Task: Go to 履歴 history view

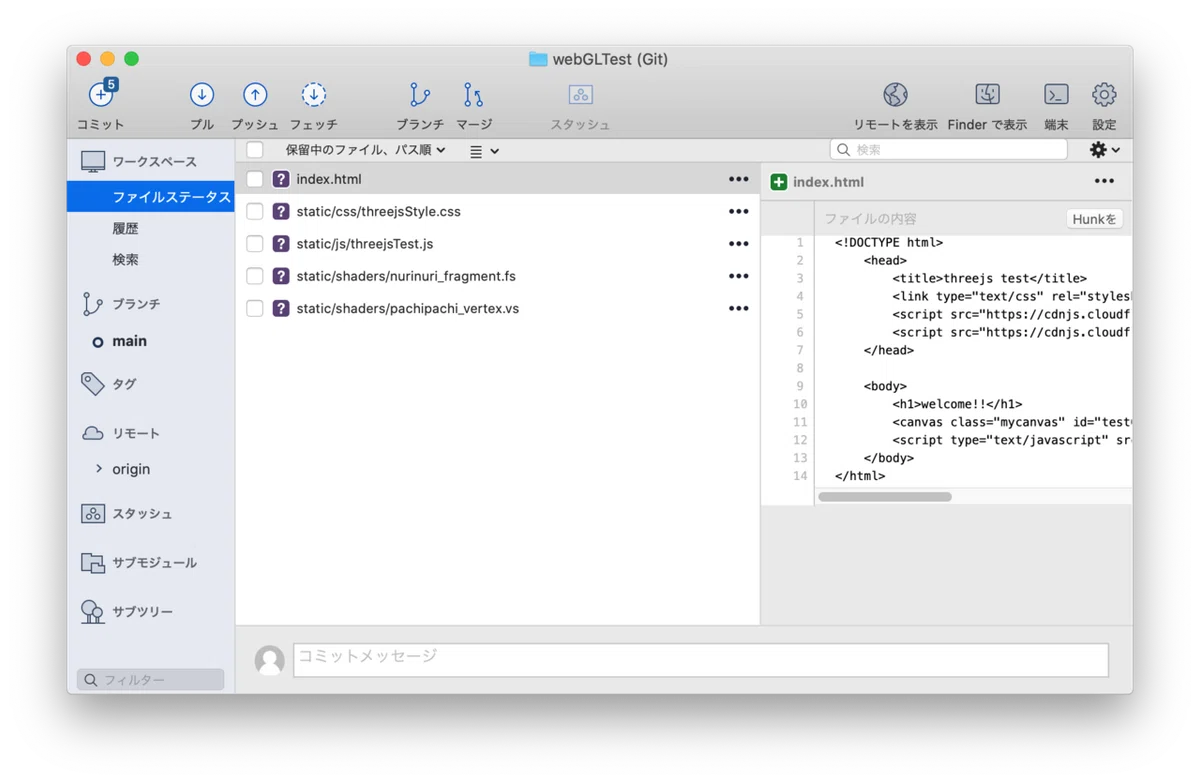Action: click(x=125, y=229)
